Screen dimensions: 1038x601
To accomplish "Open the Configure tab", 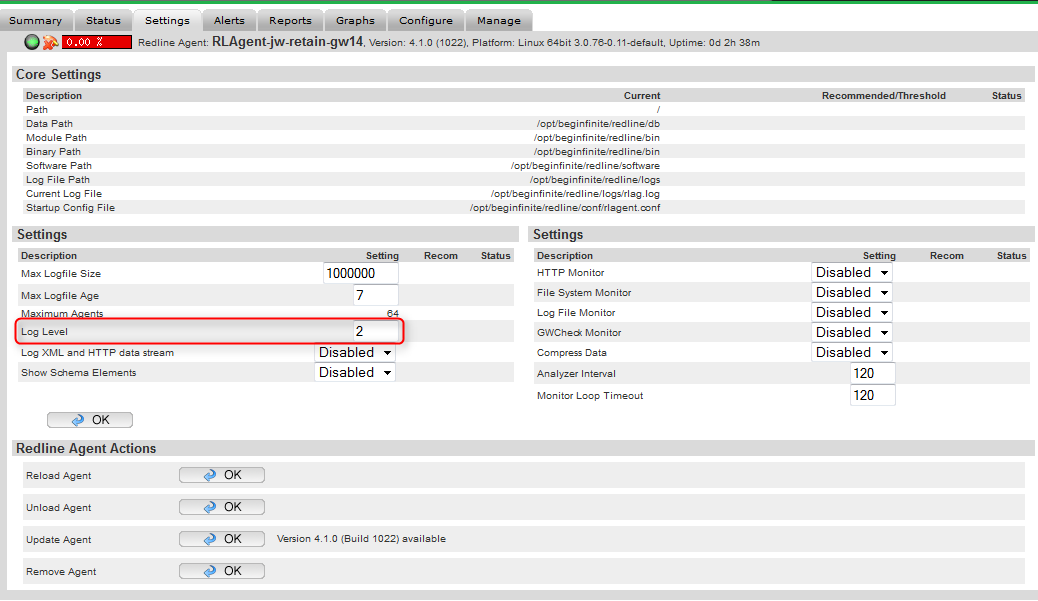I will (x=426, y=21).
